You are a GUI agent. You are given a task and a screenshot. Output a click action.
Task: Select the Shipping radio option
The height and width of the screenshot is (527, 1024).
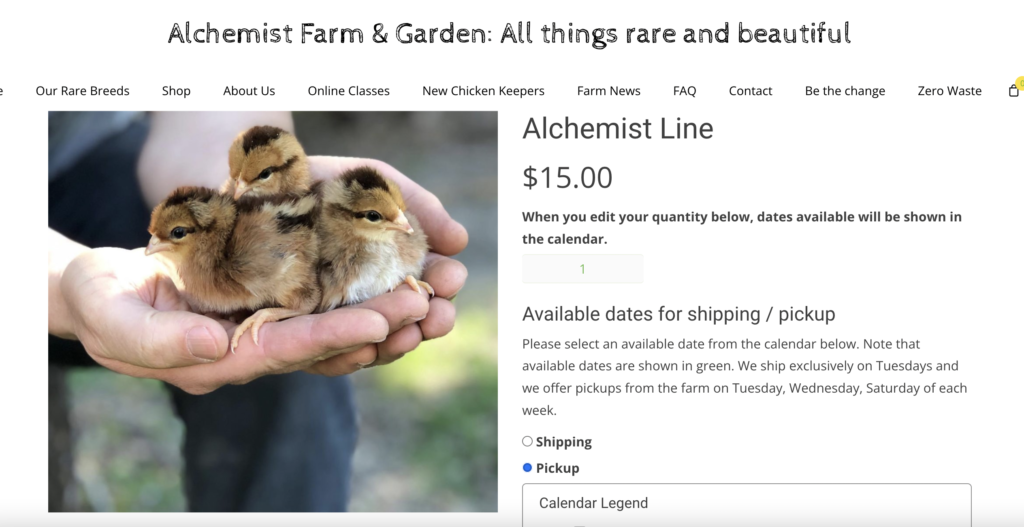pos(527,441)
